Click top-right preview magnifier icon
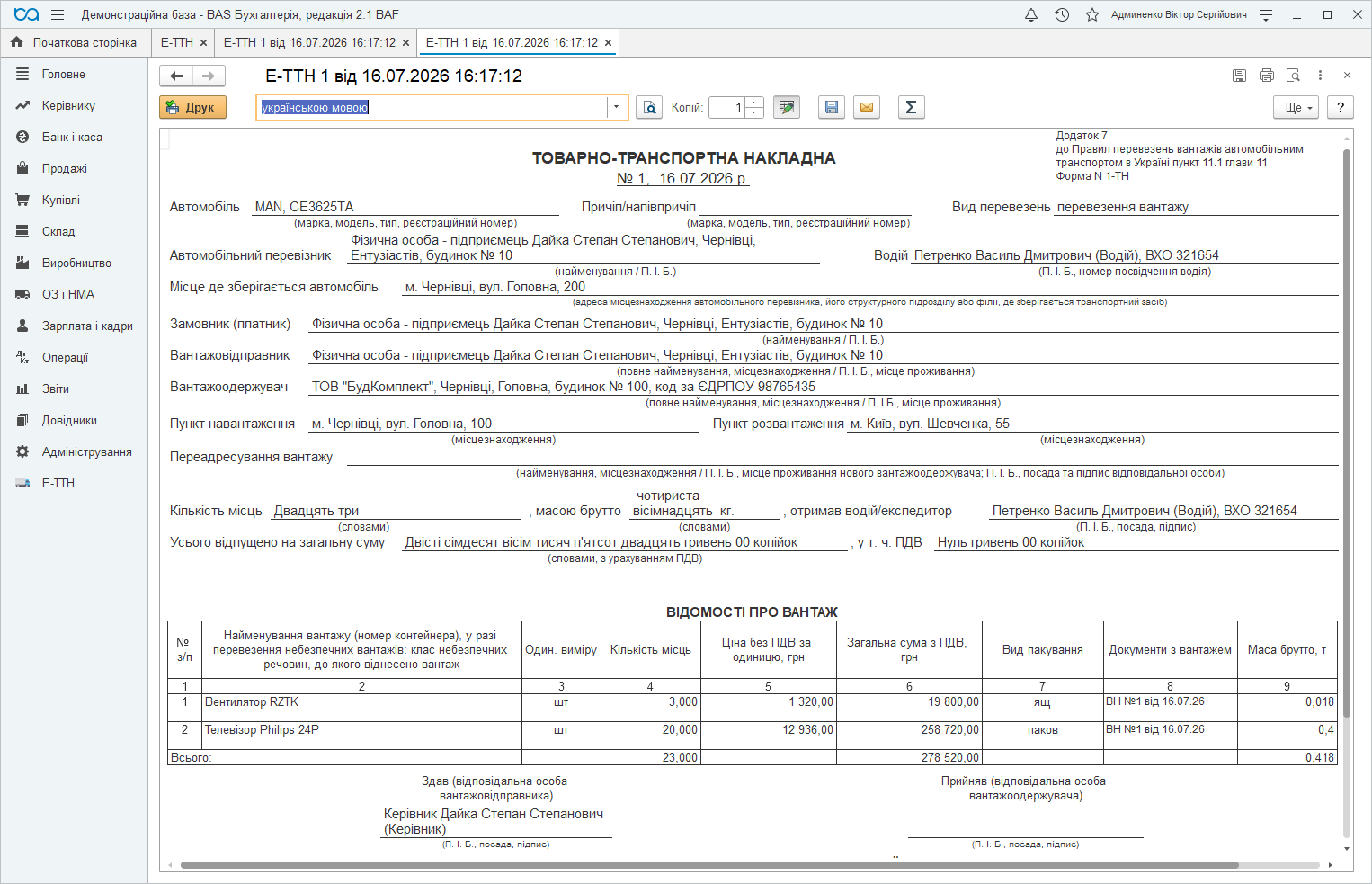The width and height of the screenshot is (1372, 884). point(1294,76)
